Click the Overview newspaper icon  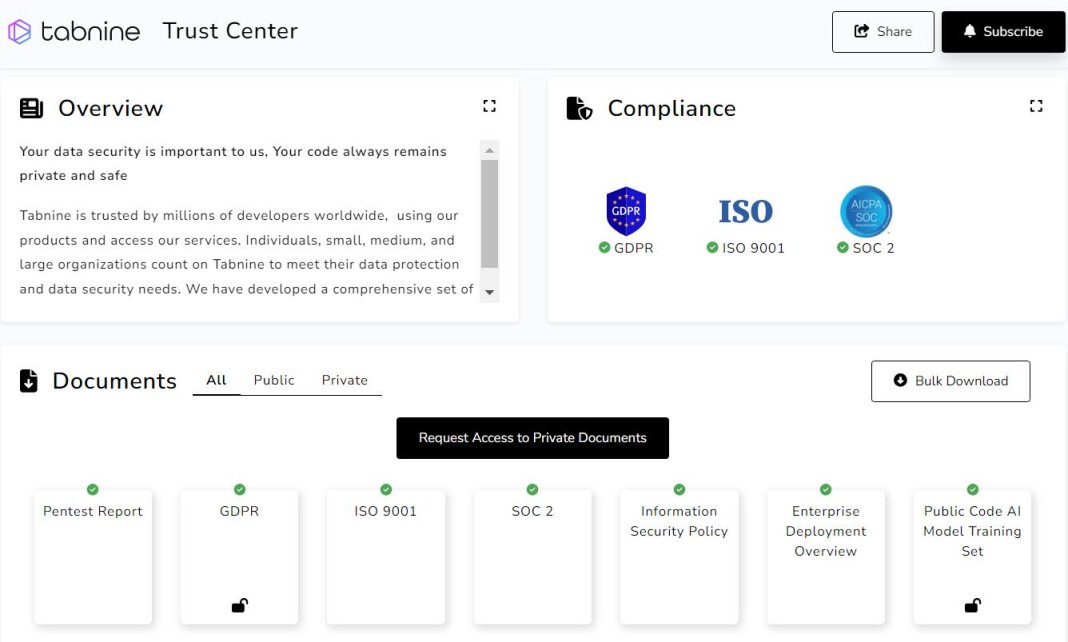click(x=31, y=108)
